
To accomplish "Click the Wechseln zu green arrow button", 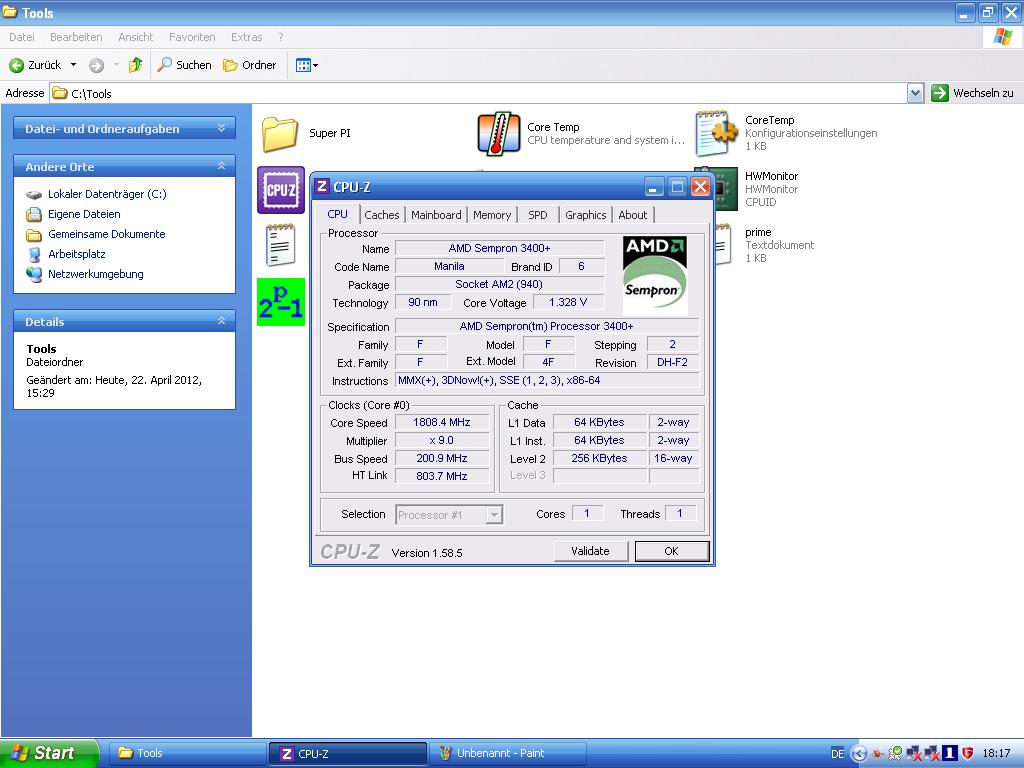I will click(x=940, y=93).
